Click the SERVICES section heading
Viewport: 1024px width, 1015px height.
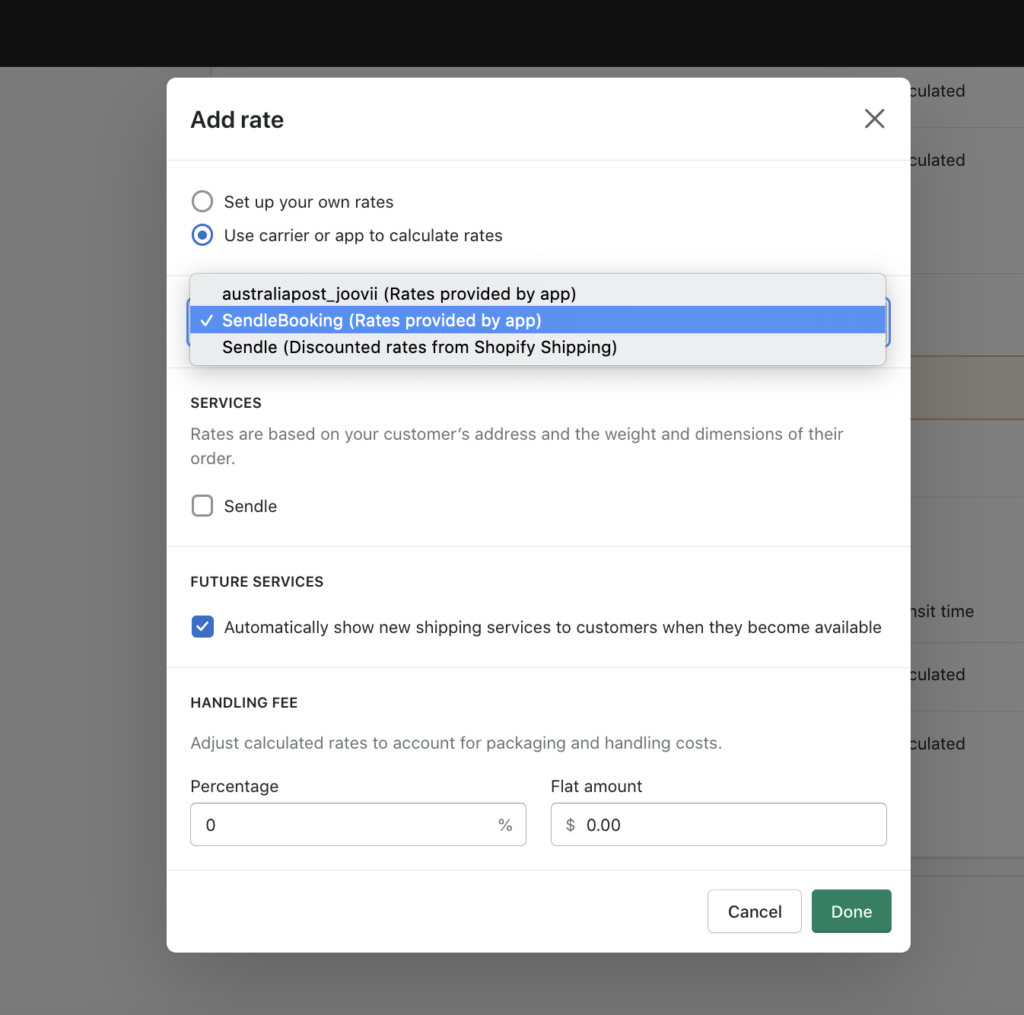click(x=226, y=403)
